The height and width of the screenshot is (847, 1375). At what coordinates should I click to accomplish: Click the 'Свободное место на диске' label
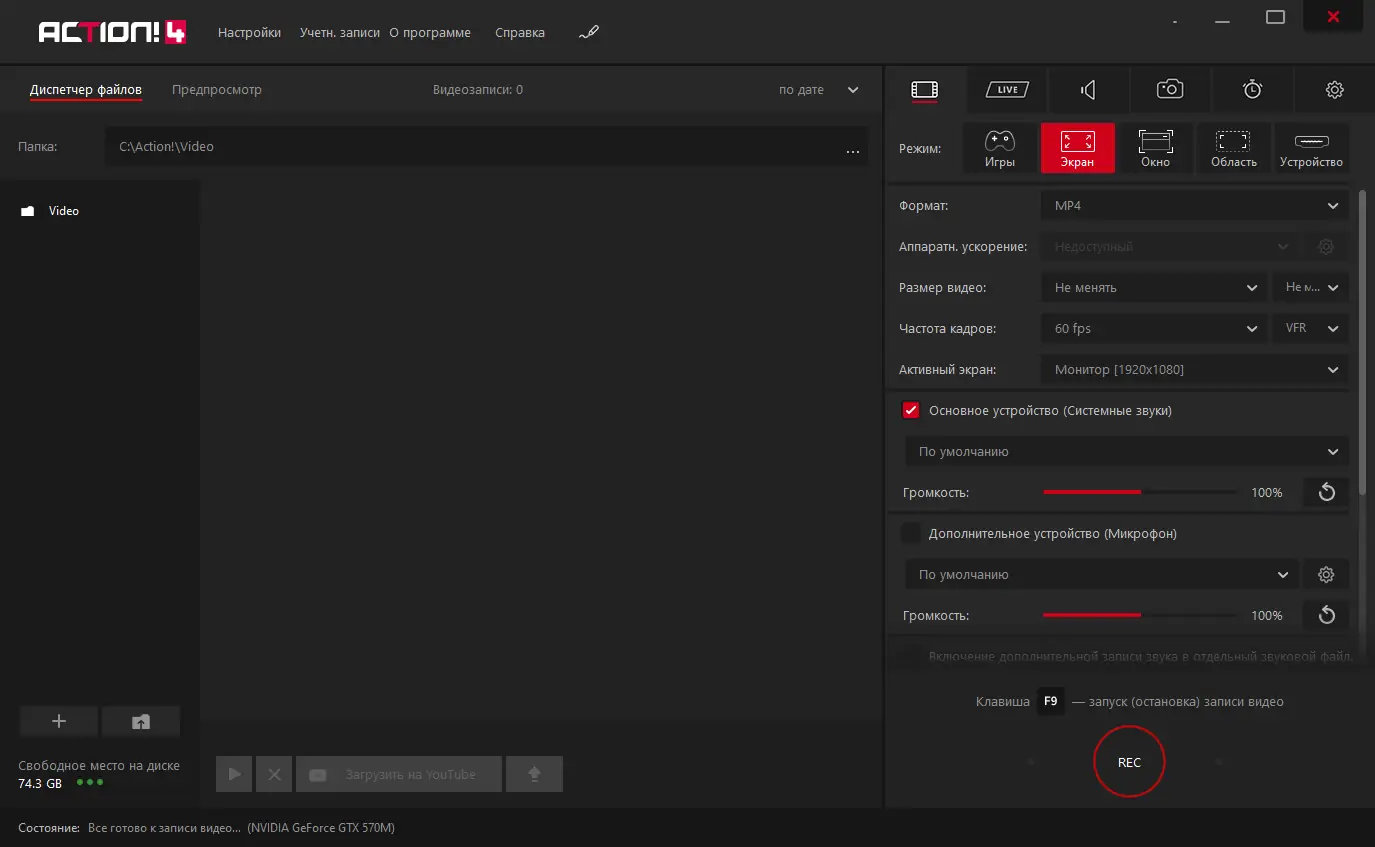point(99,766)
